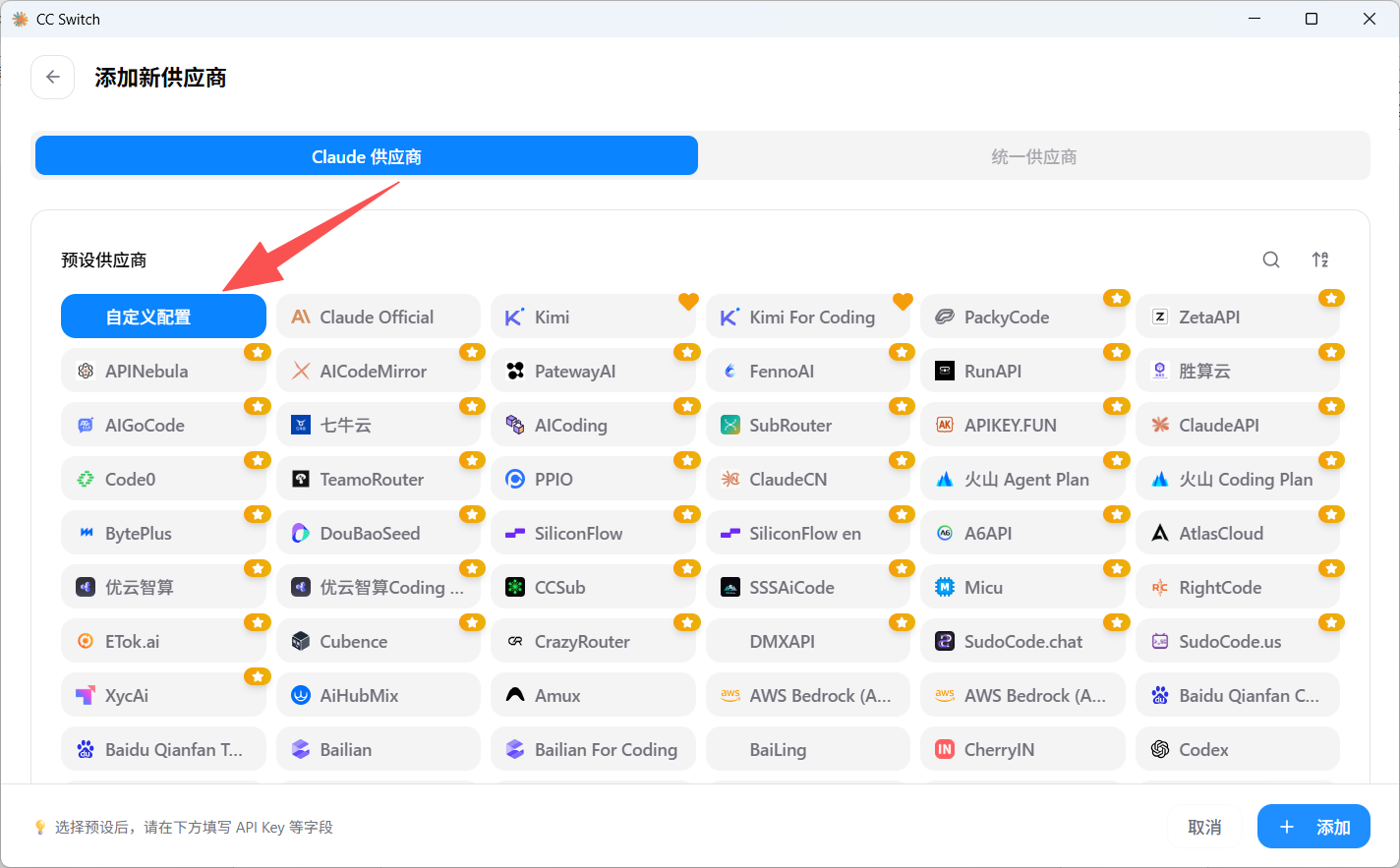Click the APIKEY.FUN logo icon
The width and height of the screenshot is (1400, 868).
[945, 425]
